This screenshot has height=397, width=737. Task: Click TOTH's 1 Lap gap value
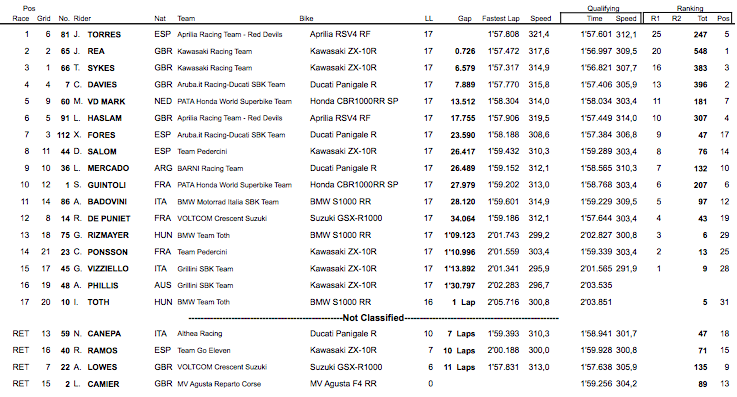point(463,303)
